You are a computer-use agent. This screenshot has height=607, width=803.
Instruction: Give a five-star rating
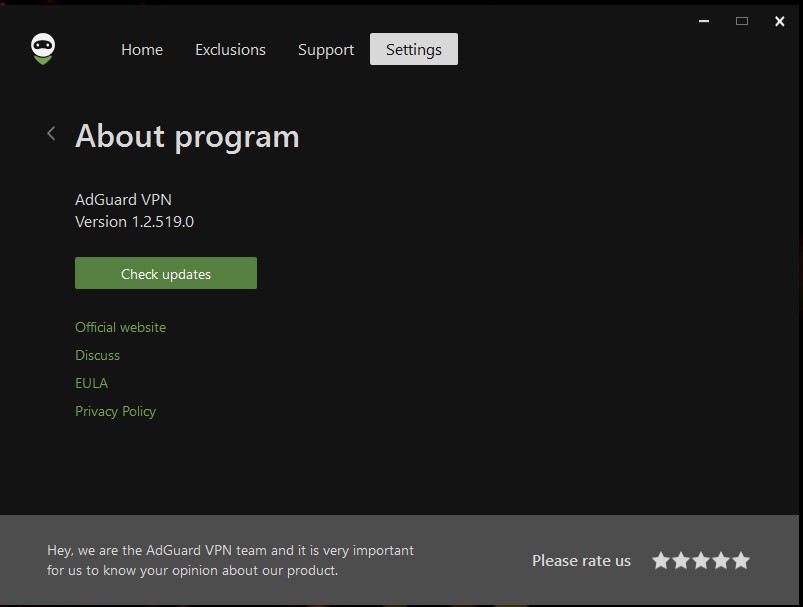pyautogui.click(x=741, y=561)
